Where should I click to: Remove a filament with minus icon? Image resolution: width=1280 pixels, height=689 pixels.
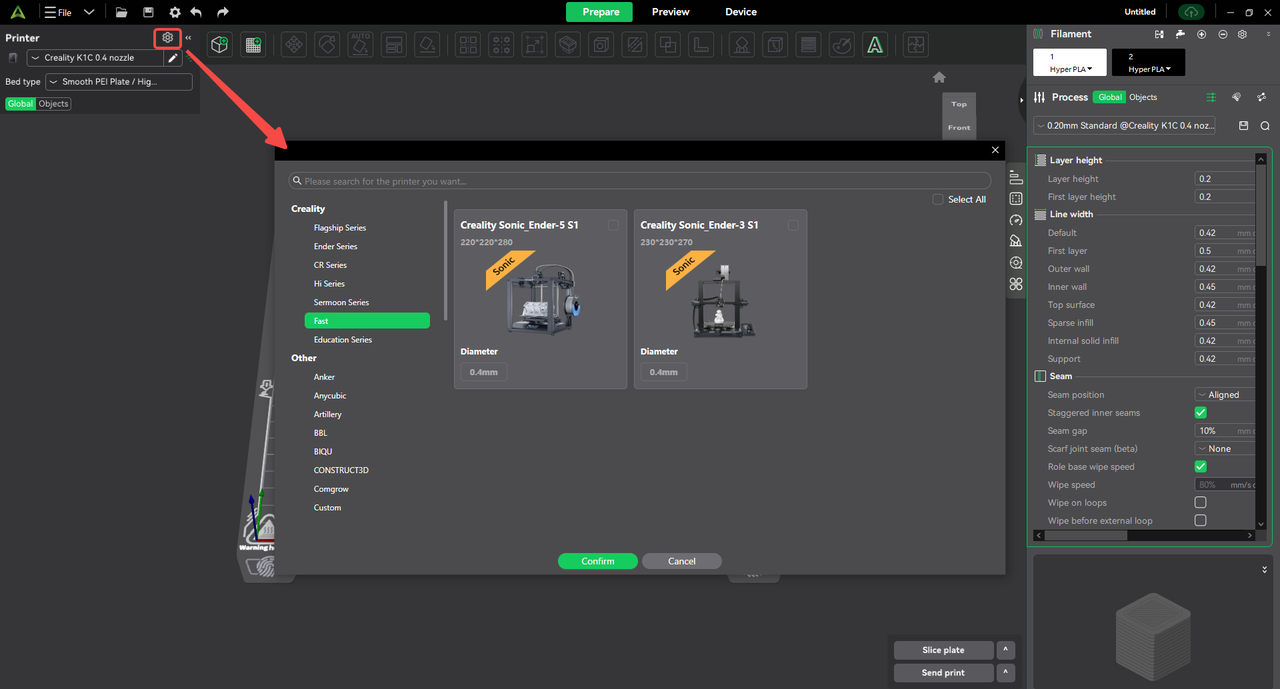point(1222,34)
